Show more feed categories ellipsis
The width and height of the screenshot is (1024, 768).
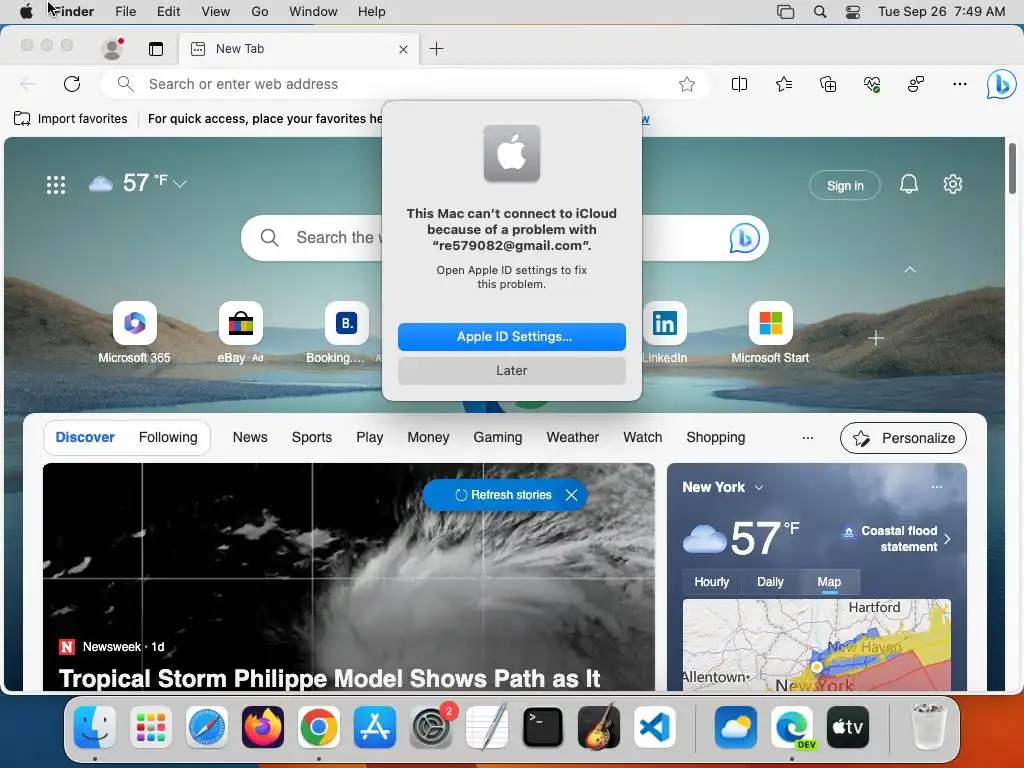[x=808, y=438]
